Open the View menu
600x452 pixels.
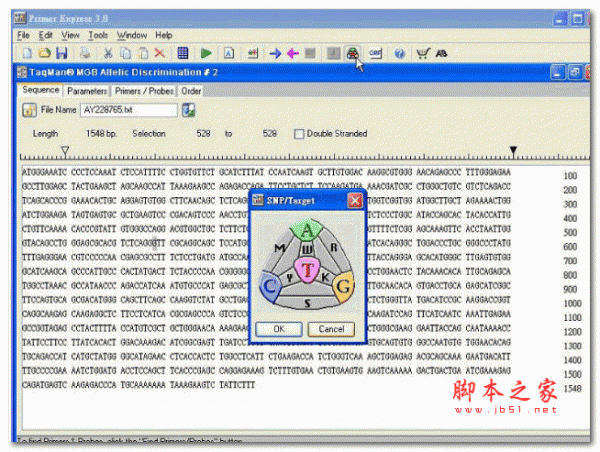[71, 36]
